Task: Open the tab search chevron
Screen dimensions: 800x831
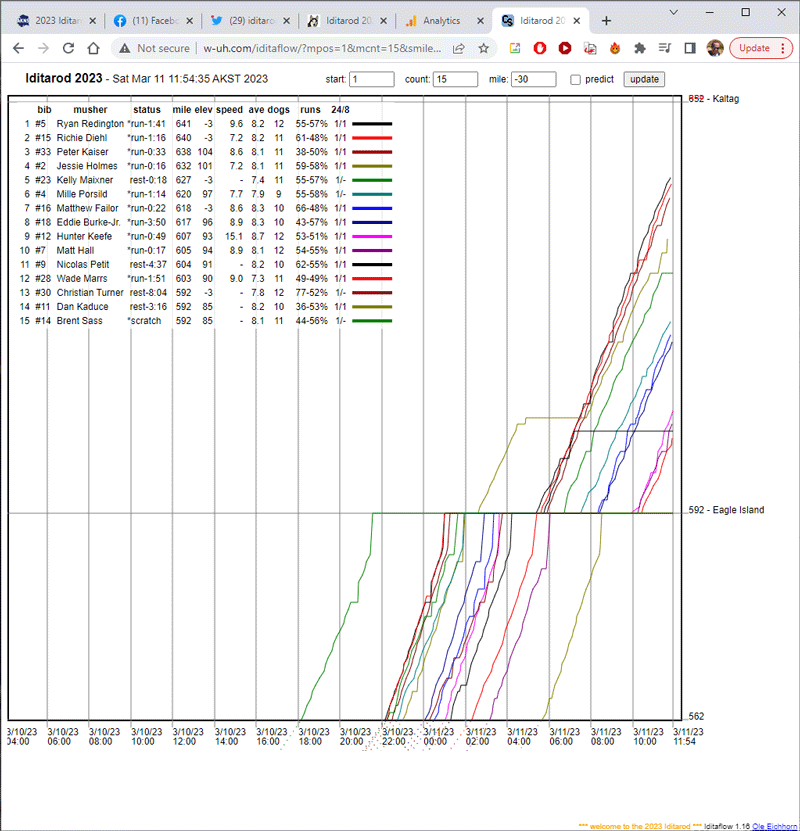Action: [673, 12]
